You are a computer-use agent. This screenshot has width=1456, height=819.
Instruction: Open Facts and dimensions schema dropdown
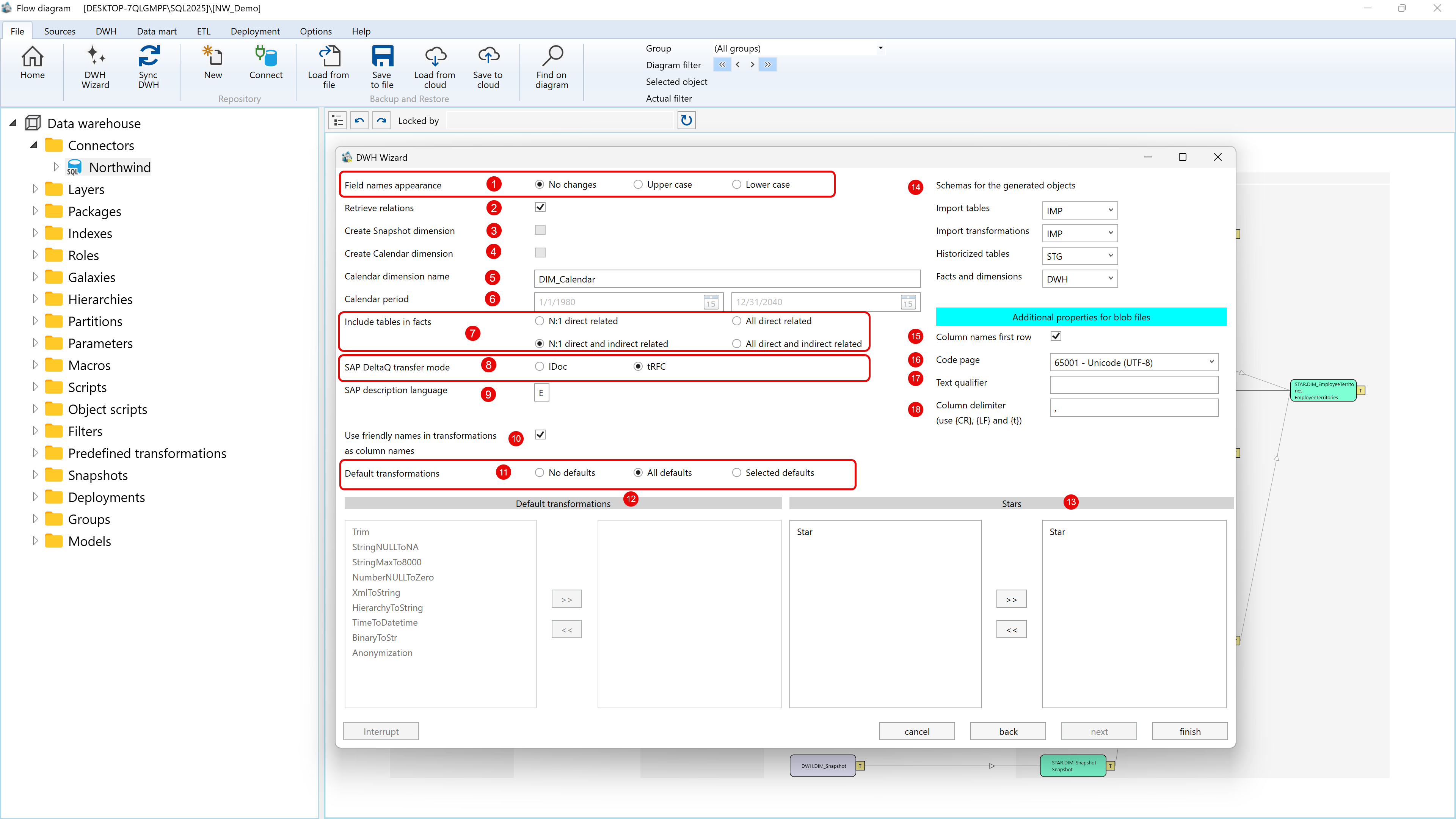[1079, 279]
